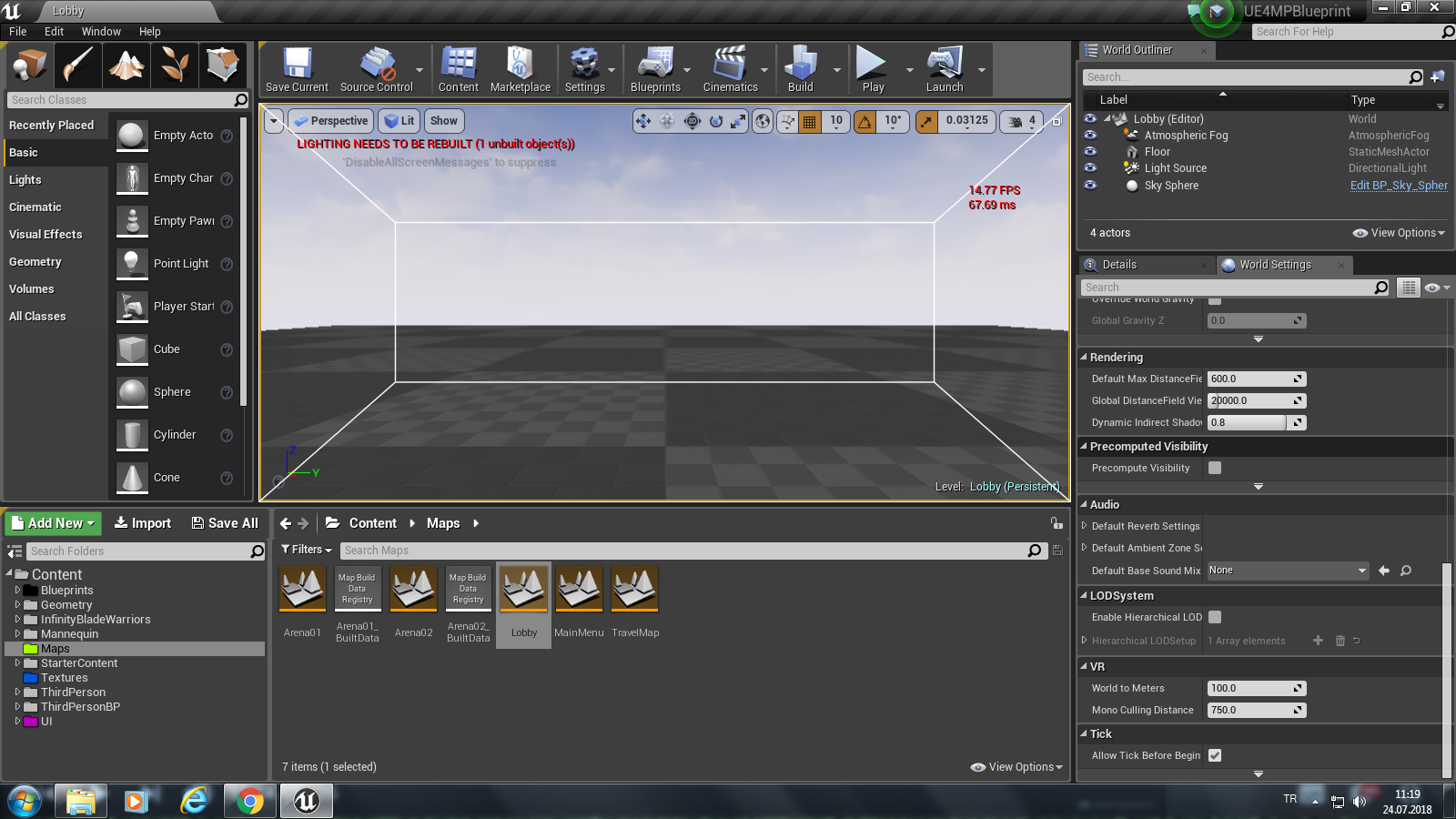Hide the Floor actor with eye icon

tap(1090, 152)
